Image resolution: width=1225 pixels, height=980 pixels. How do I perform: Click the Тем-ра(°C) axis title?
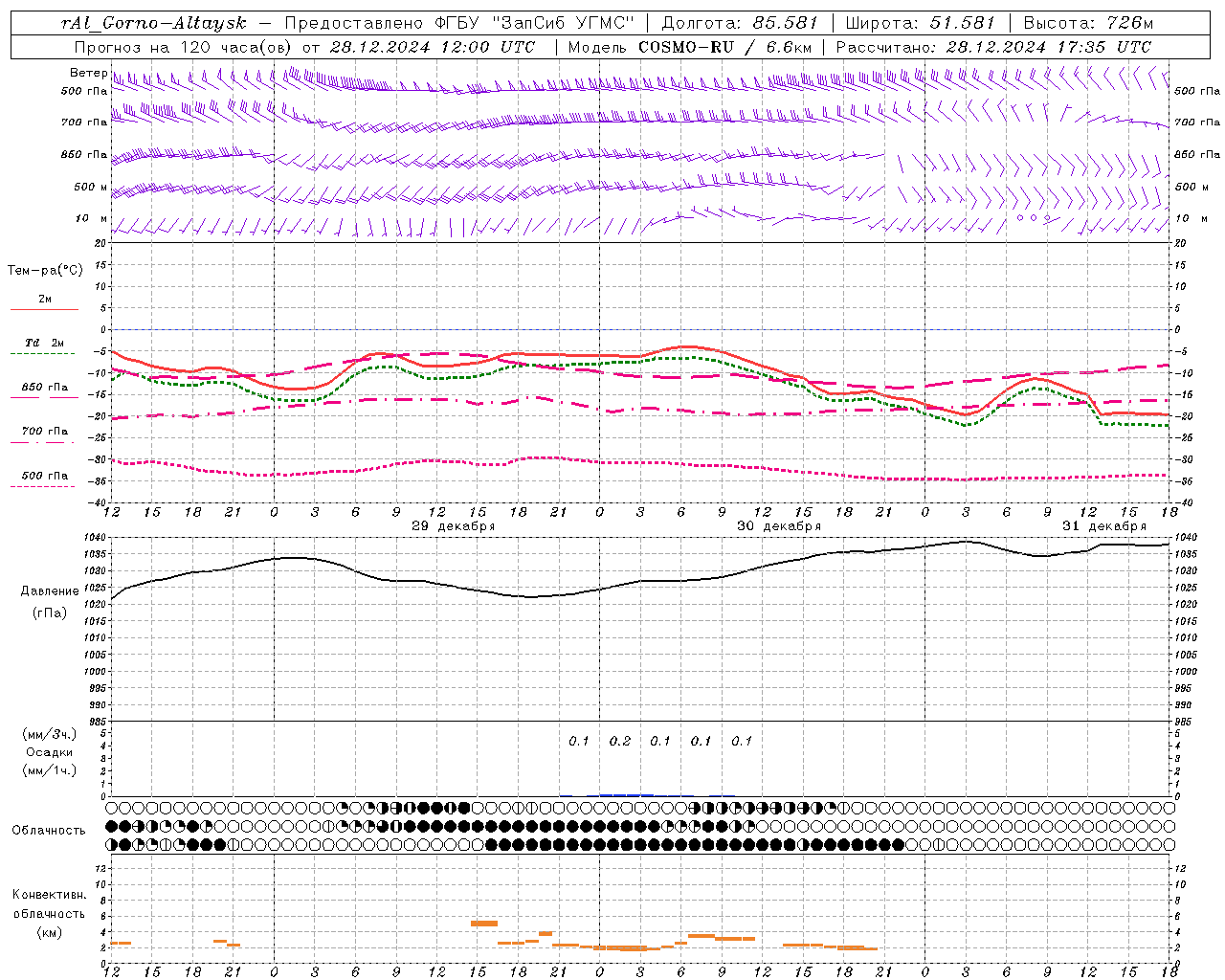tap(45, 270)
